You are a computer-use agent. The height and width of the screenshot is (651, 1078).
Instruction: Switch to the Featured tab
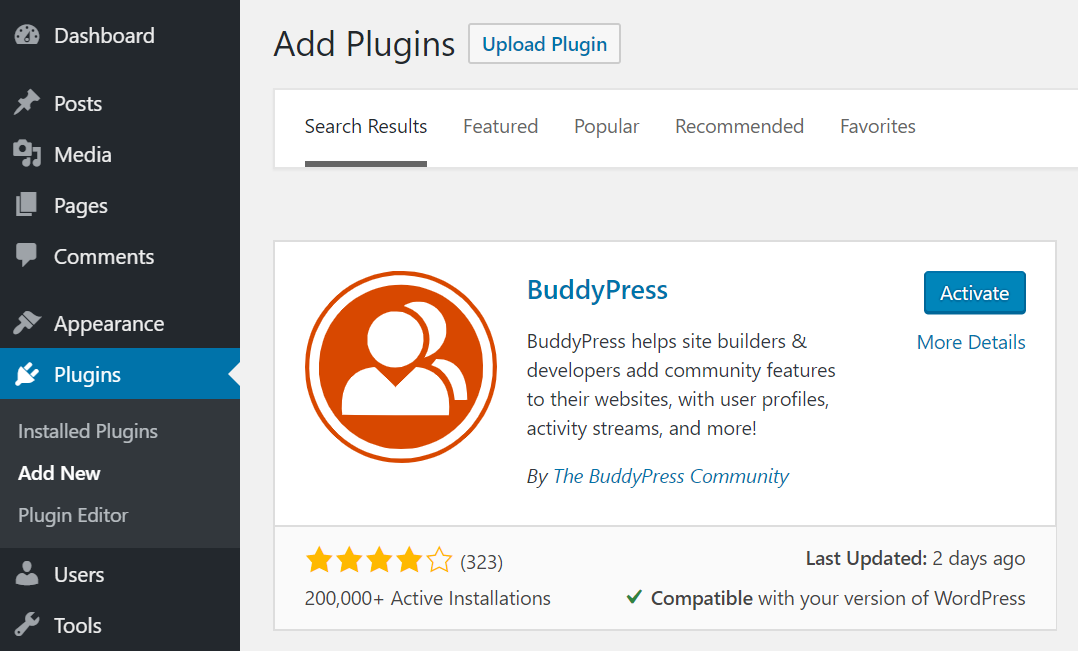coord(500,126)
